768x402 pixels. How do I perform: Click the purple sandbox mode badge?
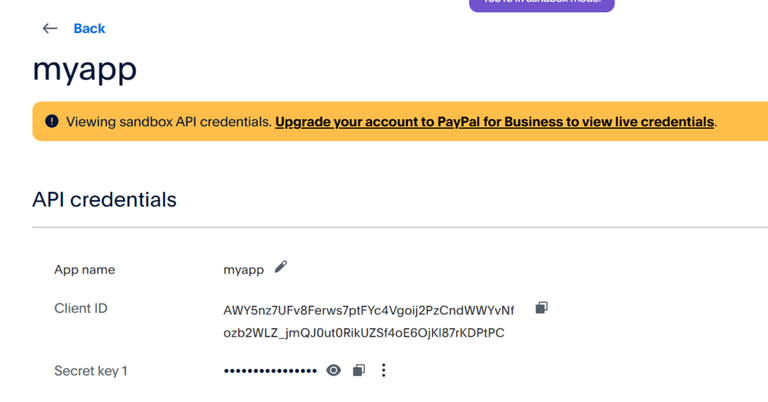point(541,4)
